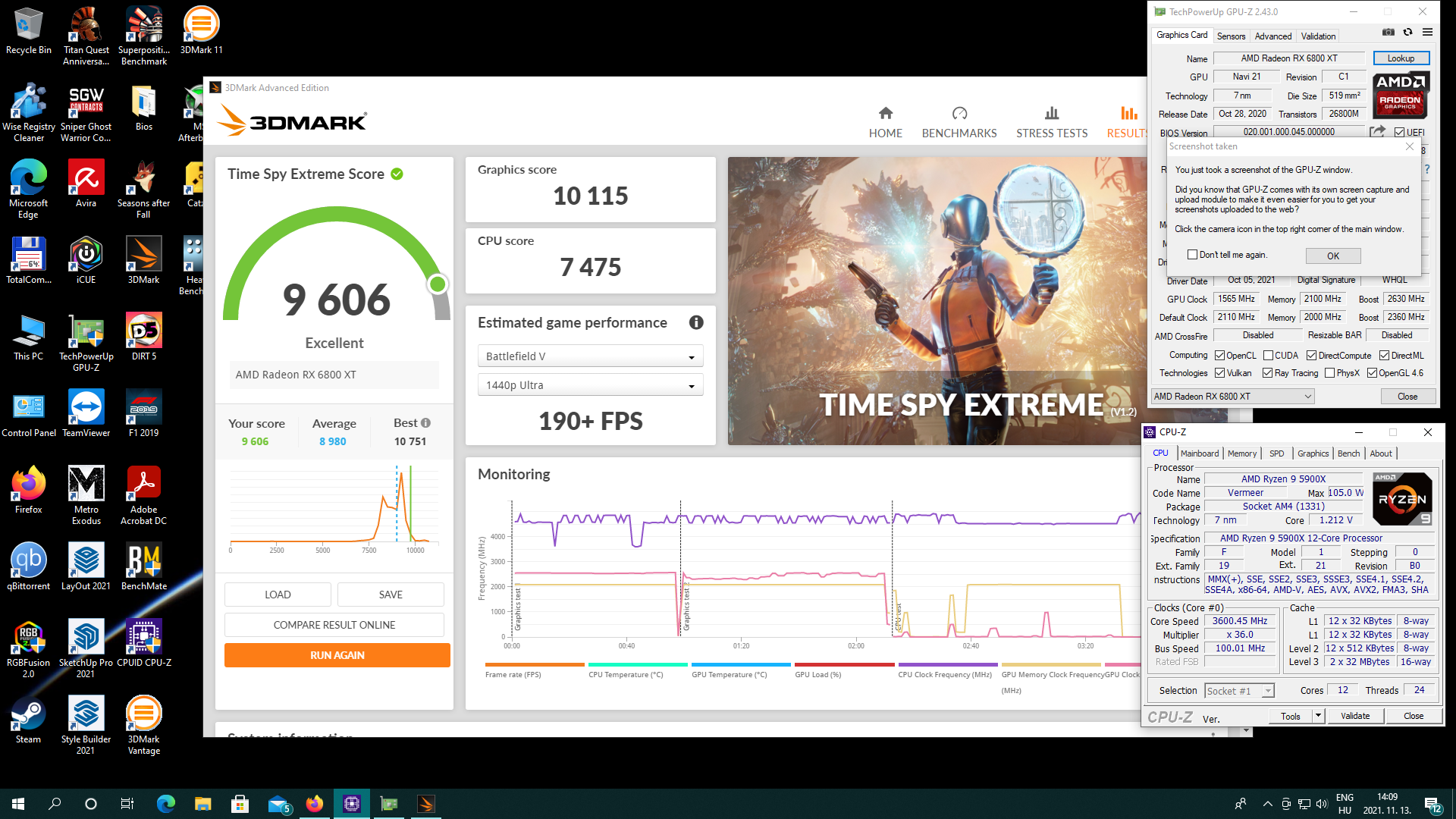This screenshot has width=1456, height=819.
Task: Open the DIRT 5 desktop icon
Action: point(143,337)
